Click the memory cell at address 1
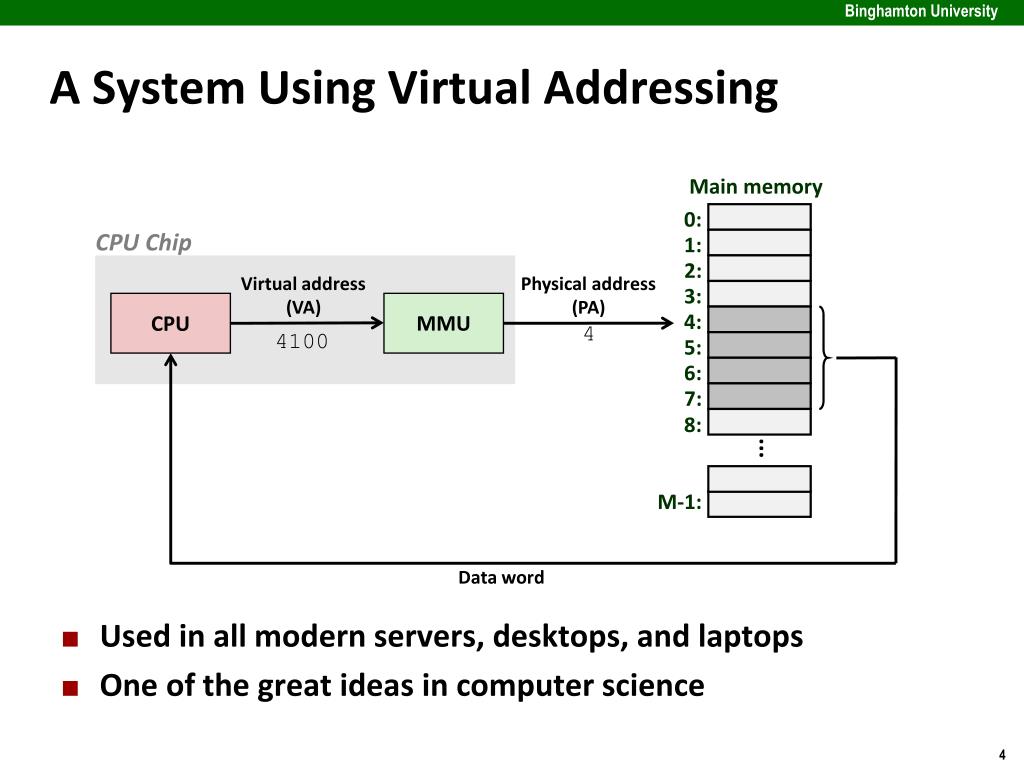Screen dimensions: 1024x768 pos(760,242)
